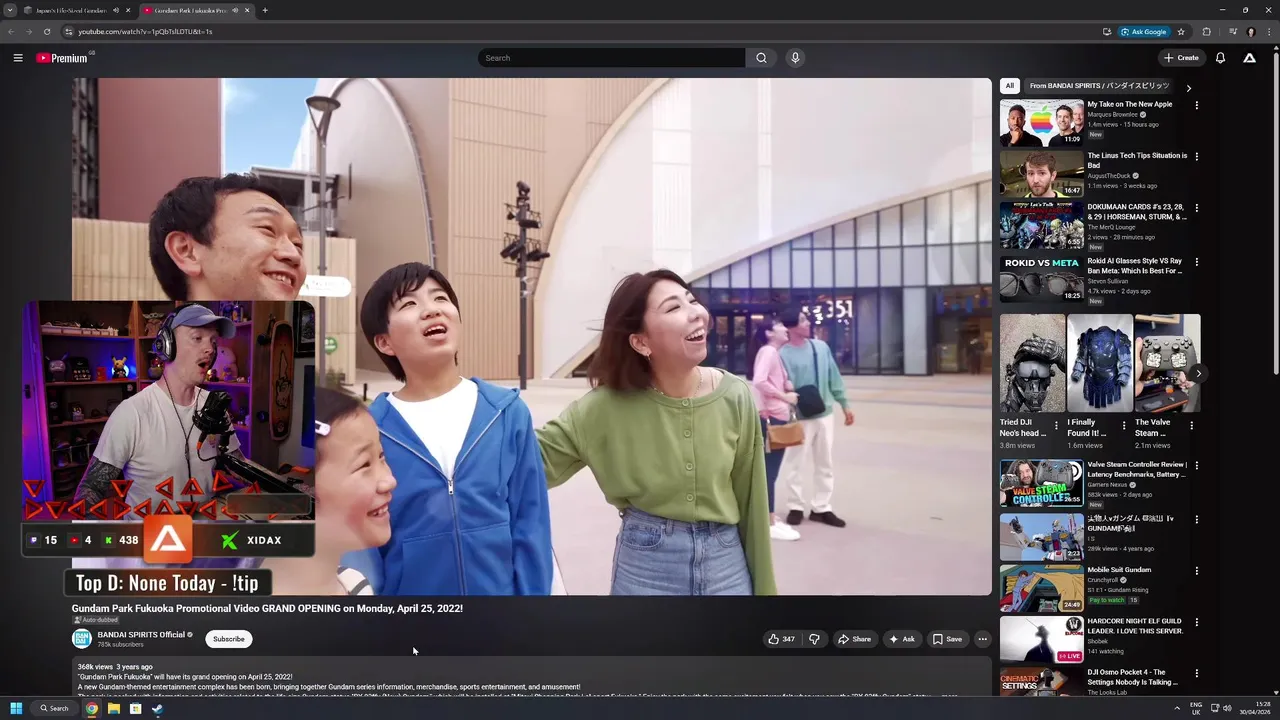The height and width of the screenshot is (720, 1280).
Task: Bookmark this page with the star icon
Action: [x=1180, y=32]
